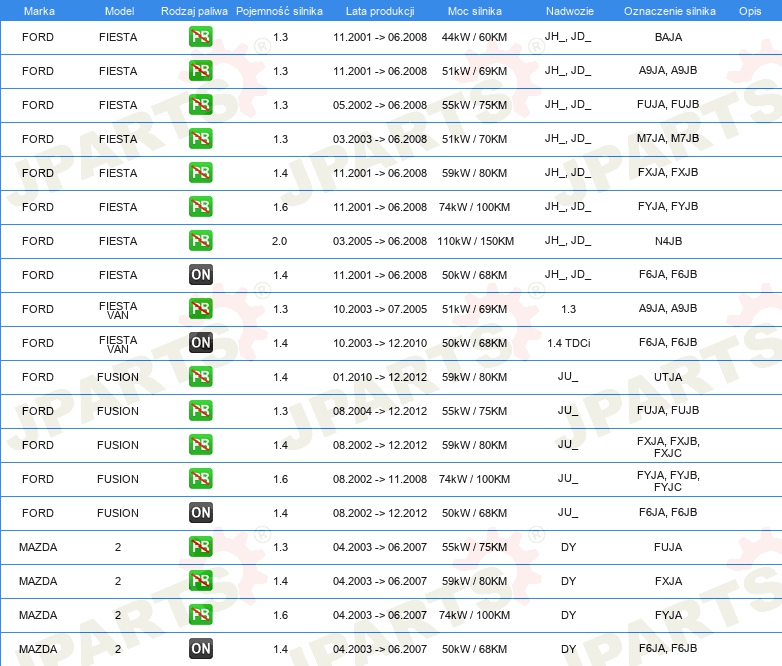Screen dimensions: 782x666
Task: Click petrol icon in the Fiesta Van 1.3 row
Action: click(x=200, y=308)
